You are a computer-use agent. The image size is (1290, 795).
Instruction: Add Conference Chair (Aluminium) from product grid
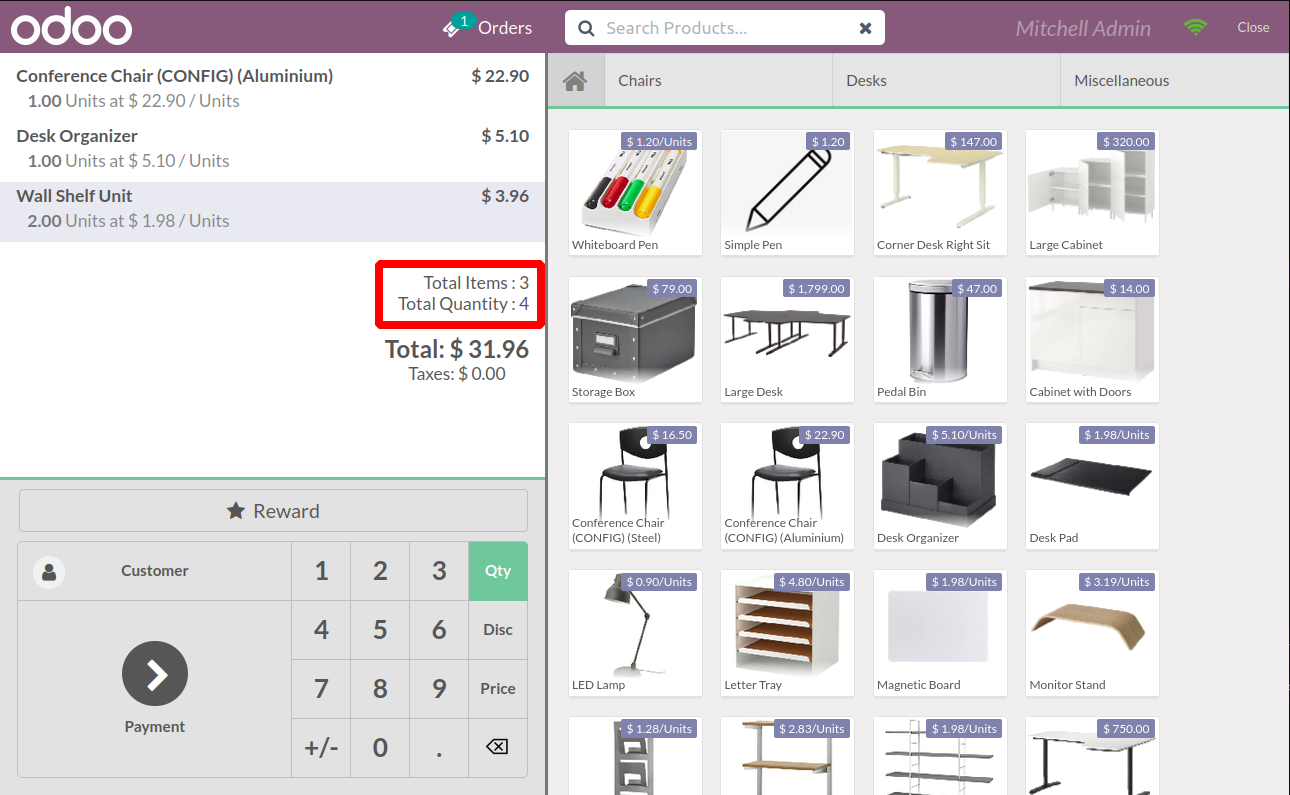[x=787, y=486]
